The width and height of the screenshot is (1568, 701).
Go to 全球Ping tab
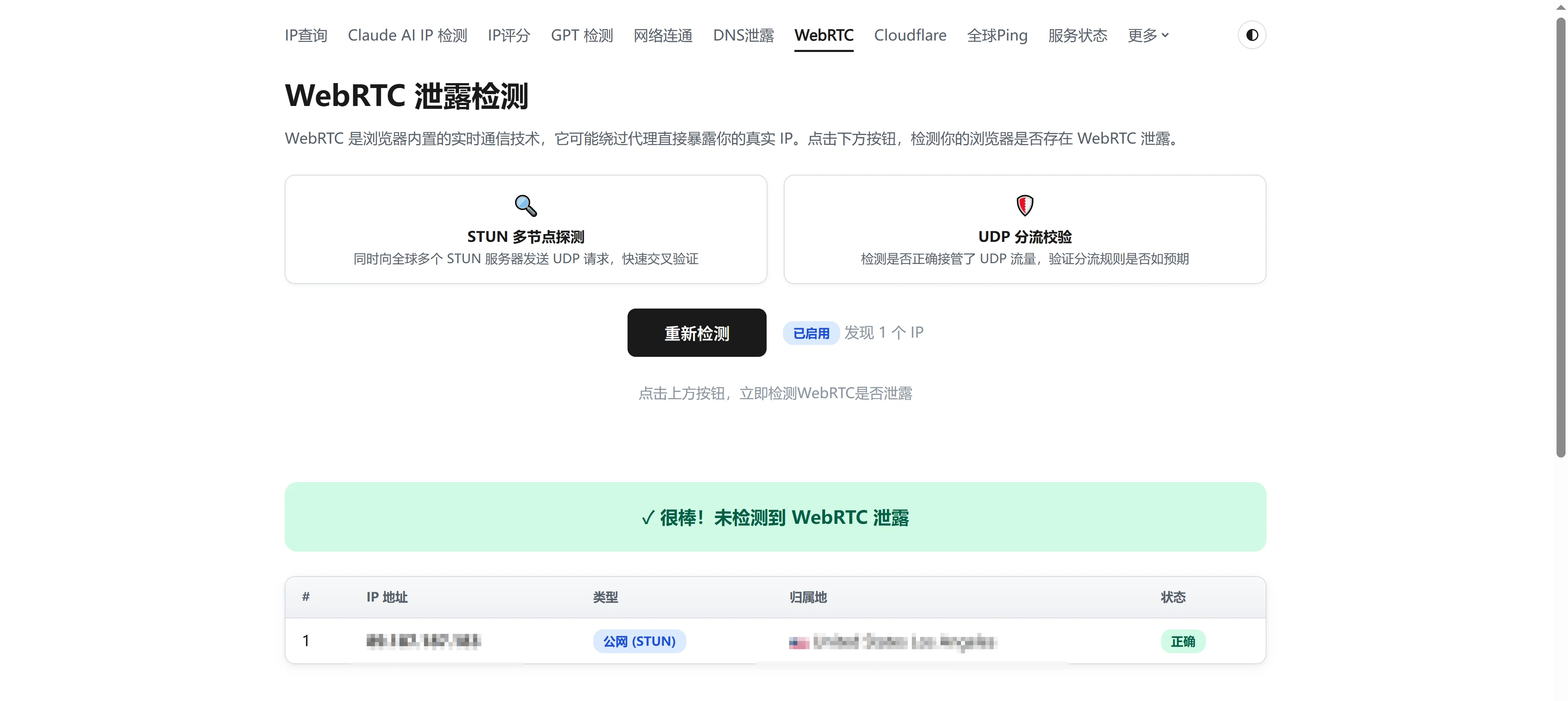997,35
